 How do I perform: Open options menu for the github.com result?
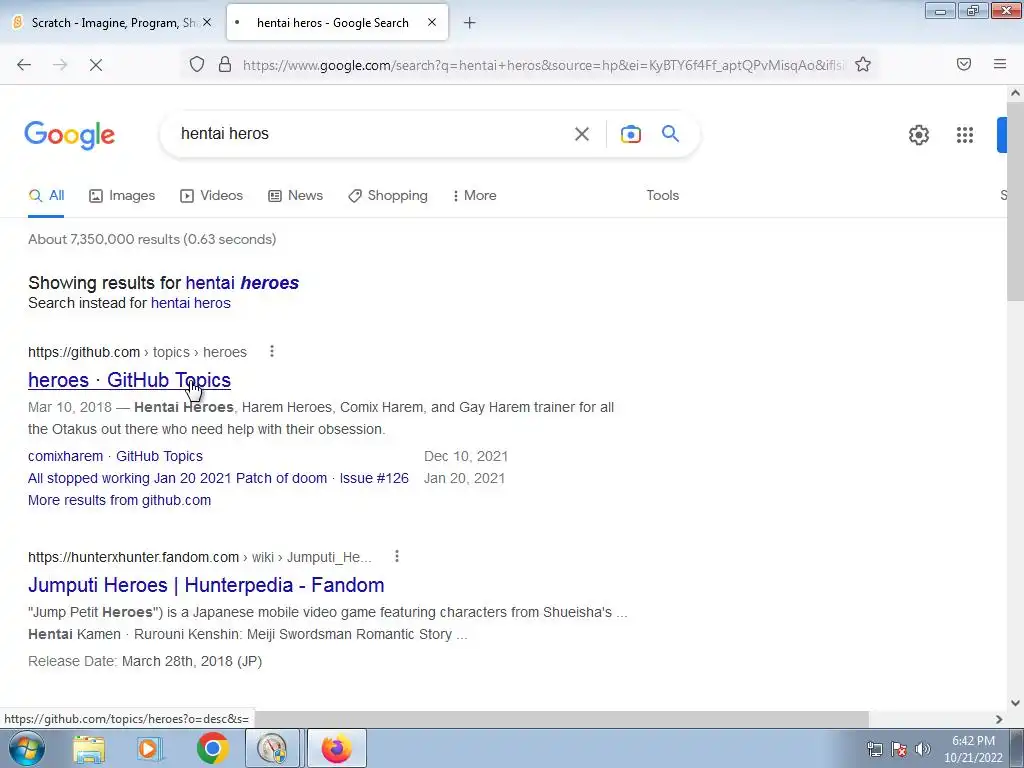[x=272, y=351]
